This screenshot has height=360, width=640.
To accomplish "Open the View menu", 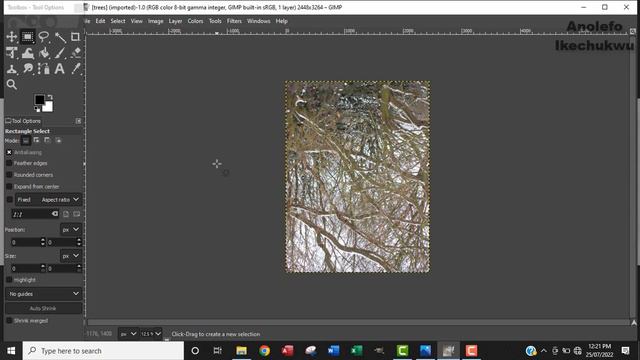I will 137,21.
